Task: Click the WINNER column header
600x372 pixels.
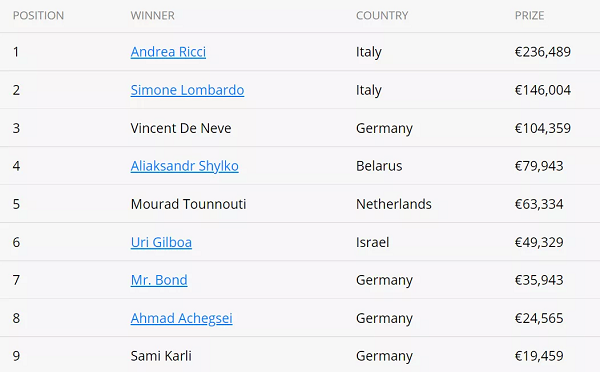Action: (152, 16)
